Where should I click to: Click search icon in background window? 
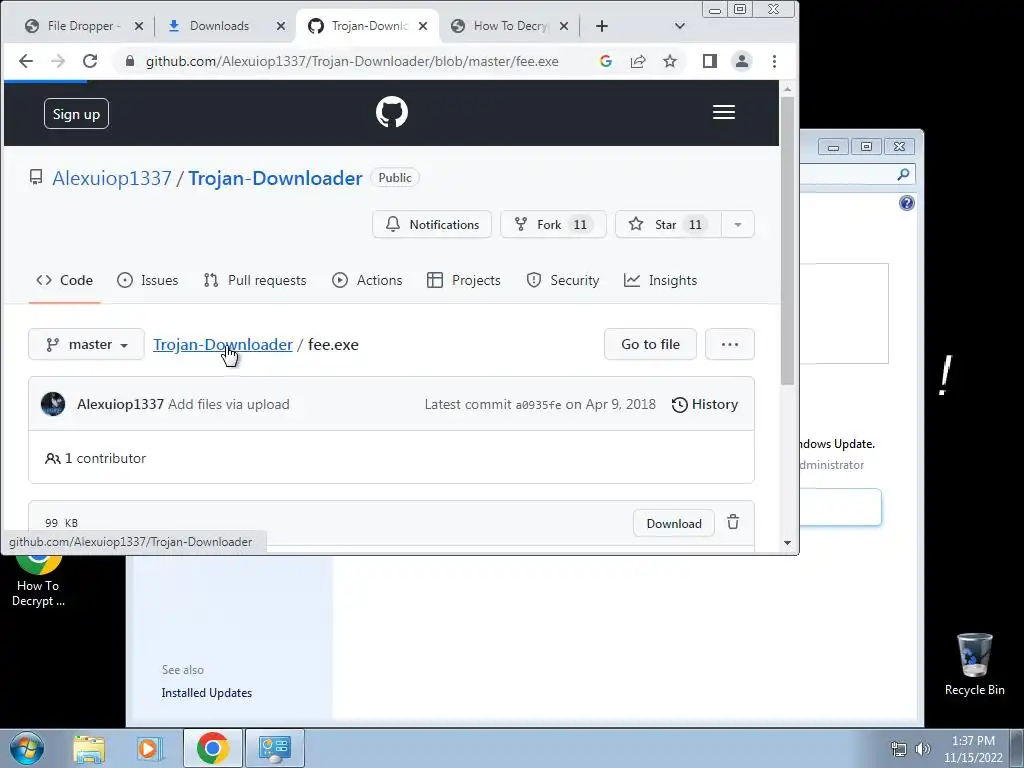(x=903, y=174)
